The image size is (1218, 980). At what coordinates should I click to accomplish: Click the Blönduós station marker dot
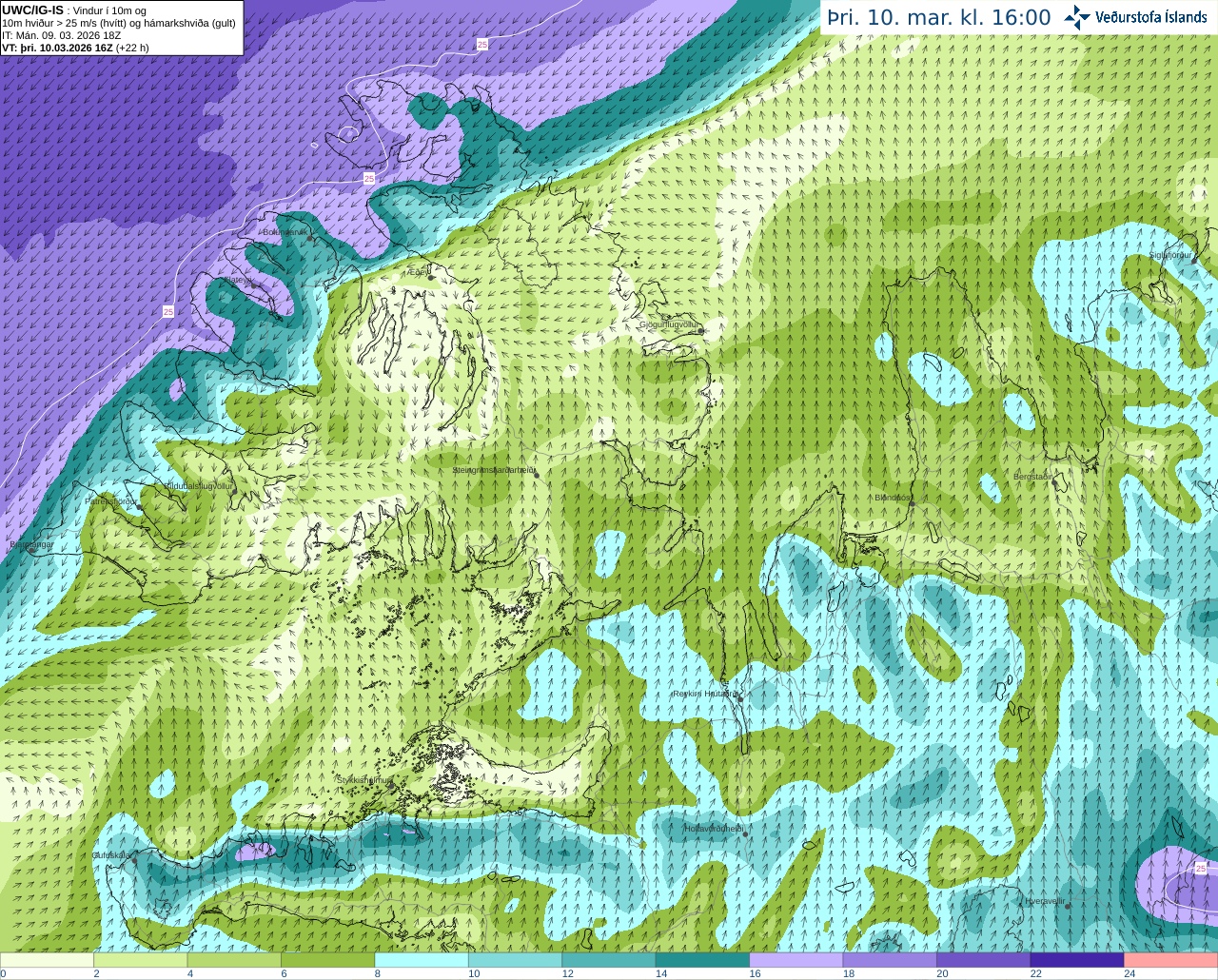pyautogui.click(x=912, y=504)
